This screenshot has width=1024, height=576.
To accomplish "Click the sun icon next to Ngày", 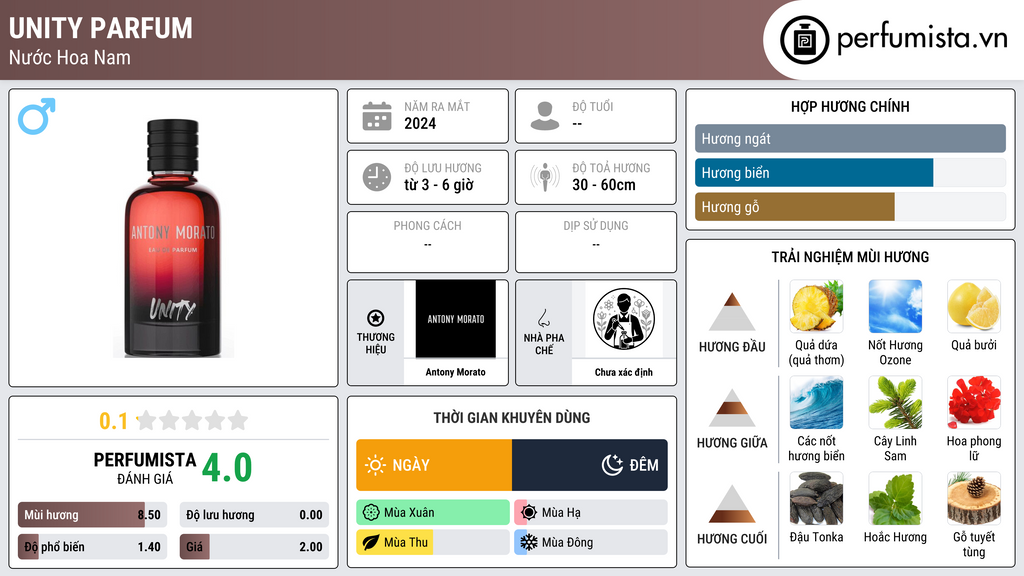I will pyautogui.click(x=376, y=465).
